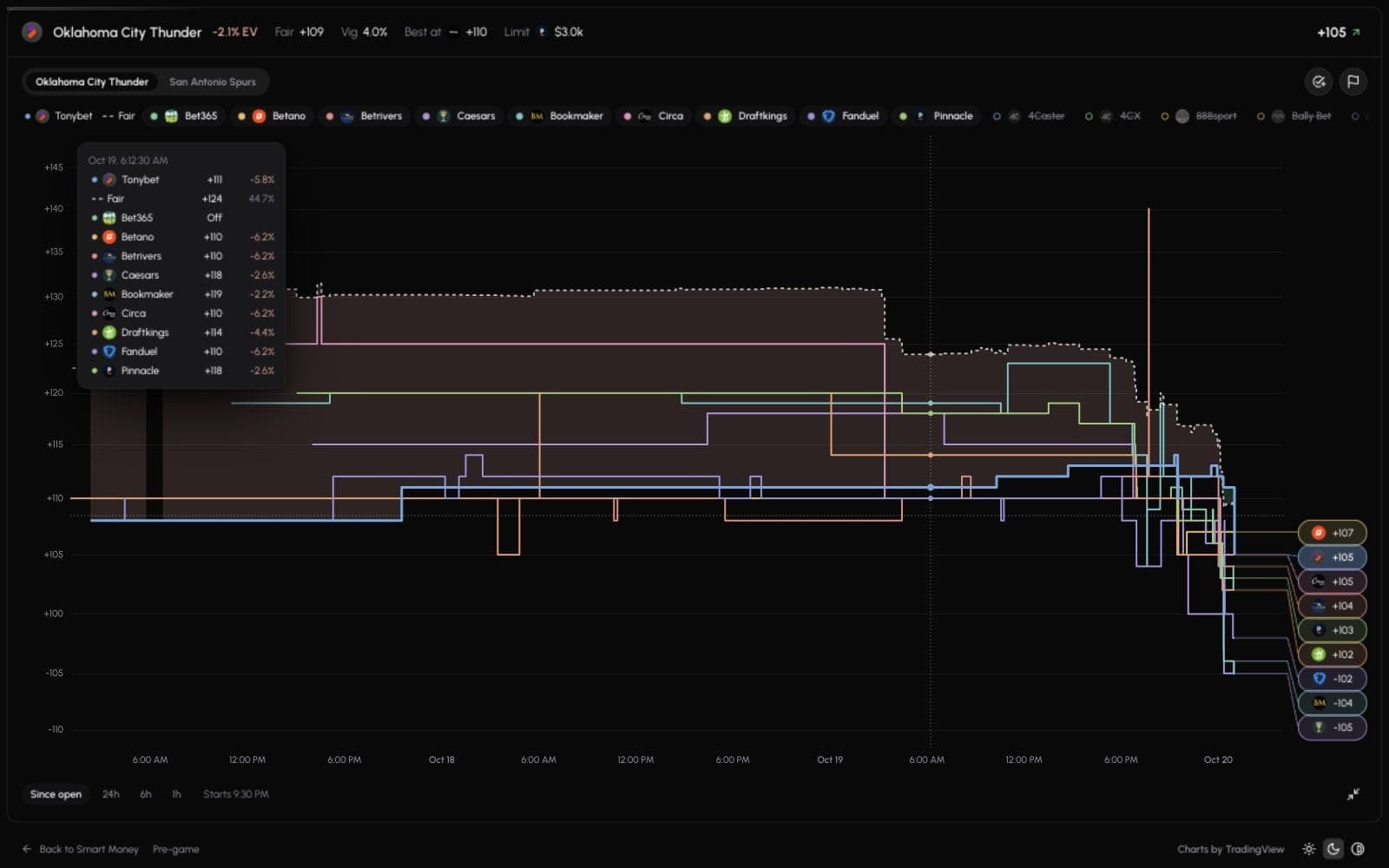Enable the 888sport series
This screenshot has height=868, width=1389.
1199,116
